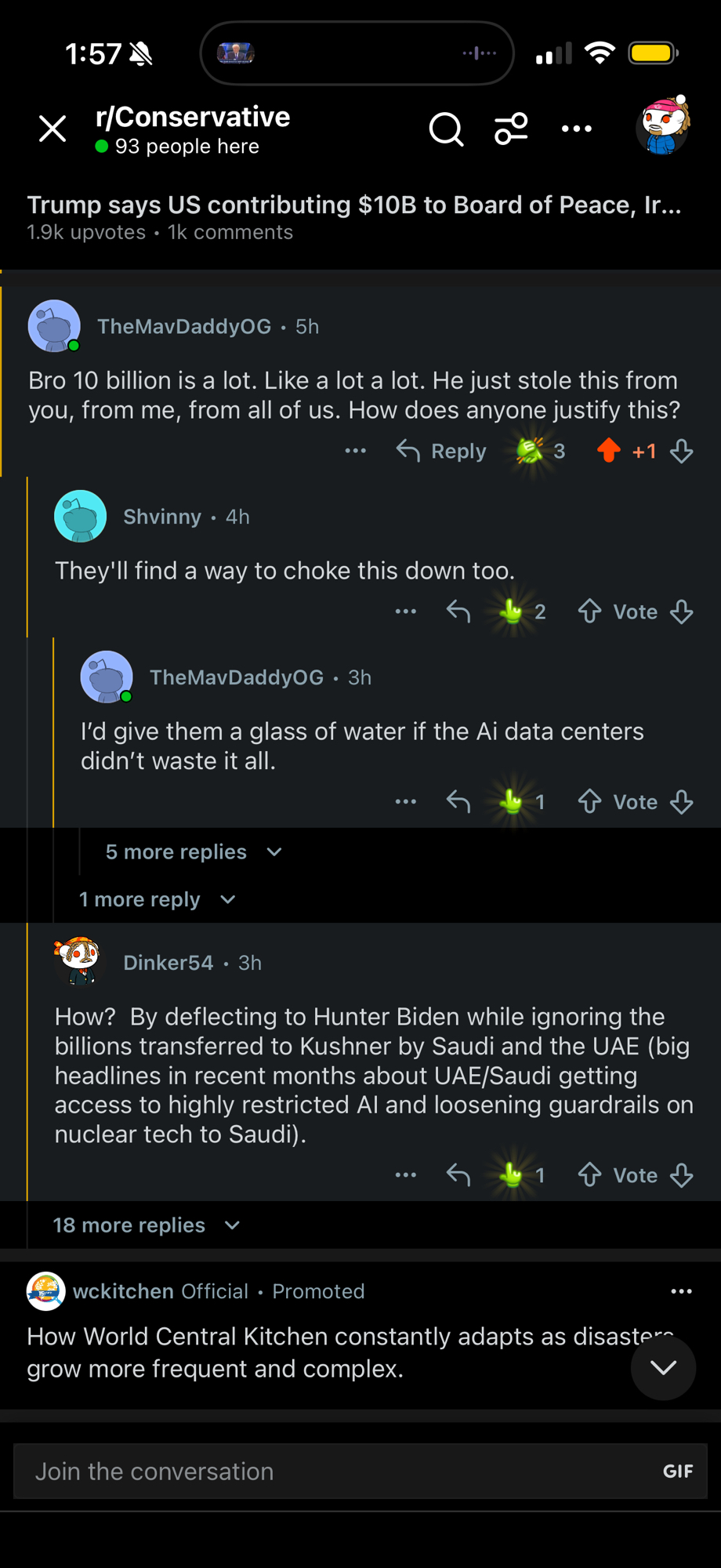721x1568 pixels.
Task: Open comment sort and filter options
Action: pos(511,129)
